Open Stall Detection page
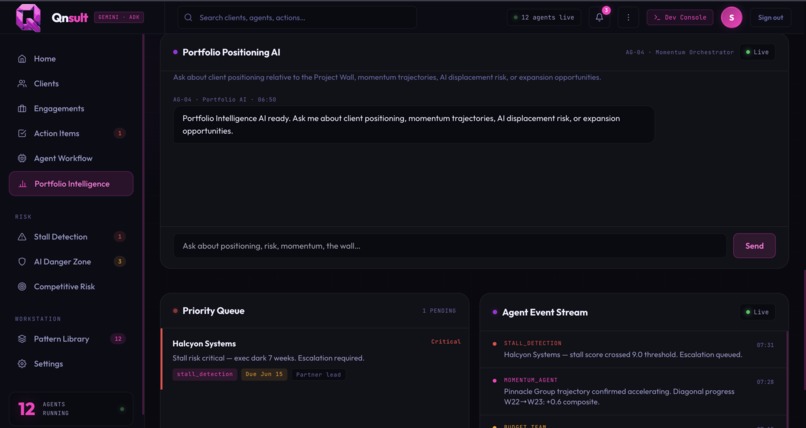806x428 pixels. [71, 237]
